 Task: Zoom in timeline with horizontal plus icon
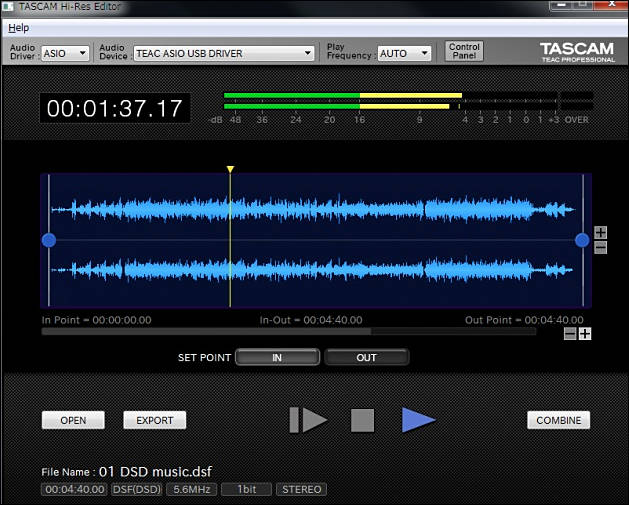585,334
